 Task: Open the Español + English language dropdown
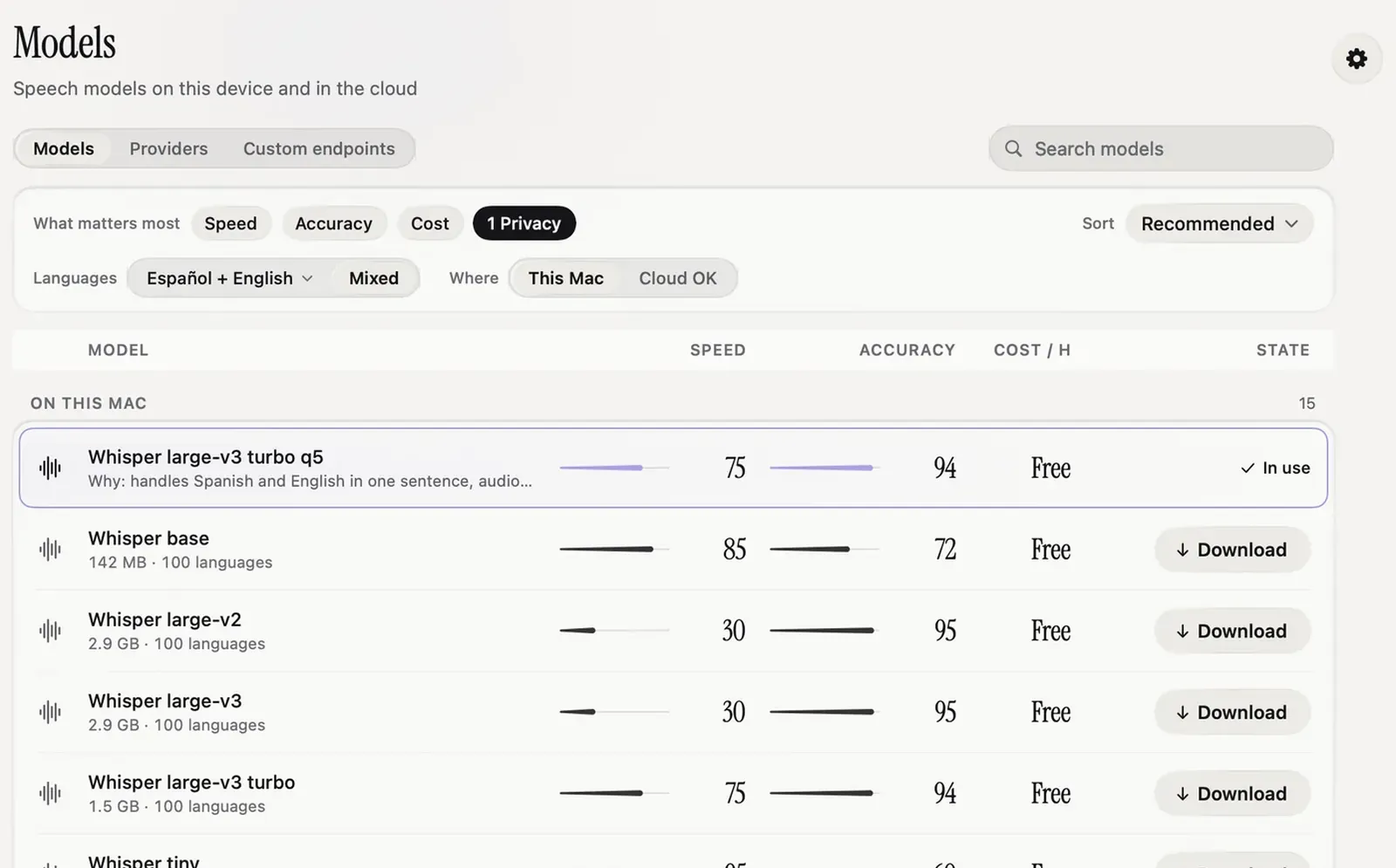(x=229, y=278)
